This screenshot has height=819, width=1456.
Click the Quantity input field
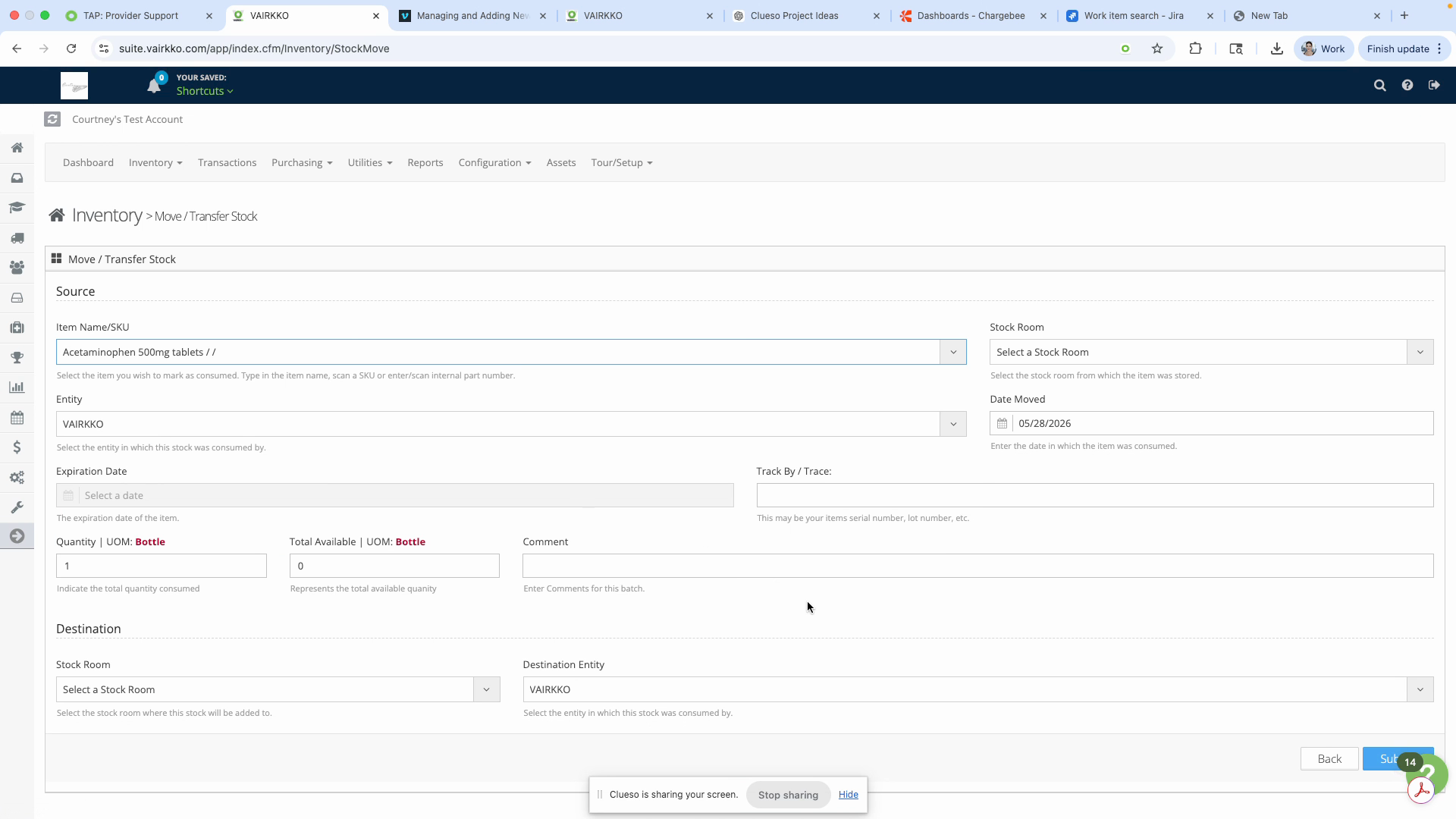[x=162, y=566]
